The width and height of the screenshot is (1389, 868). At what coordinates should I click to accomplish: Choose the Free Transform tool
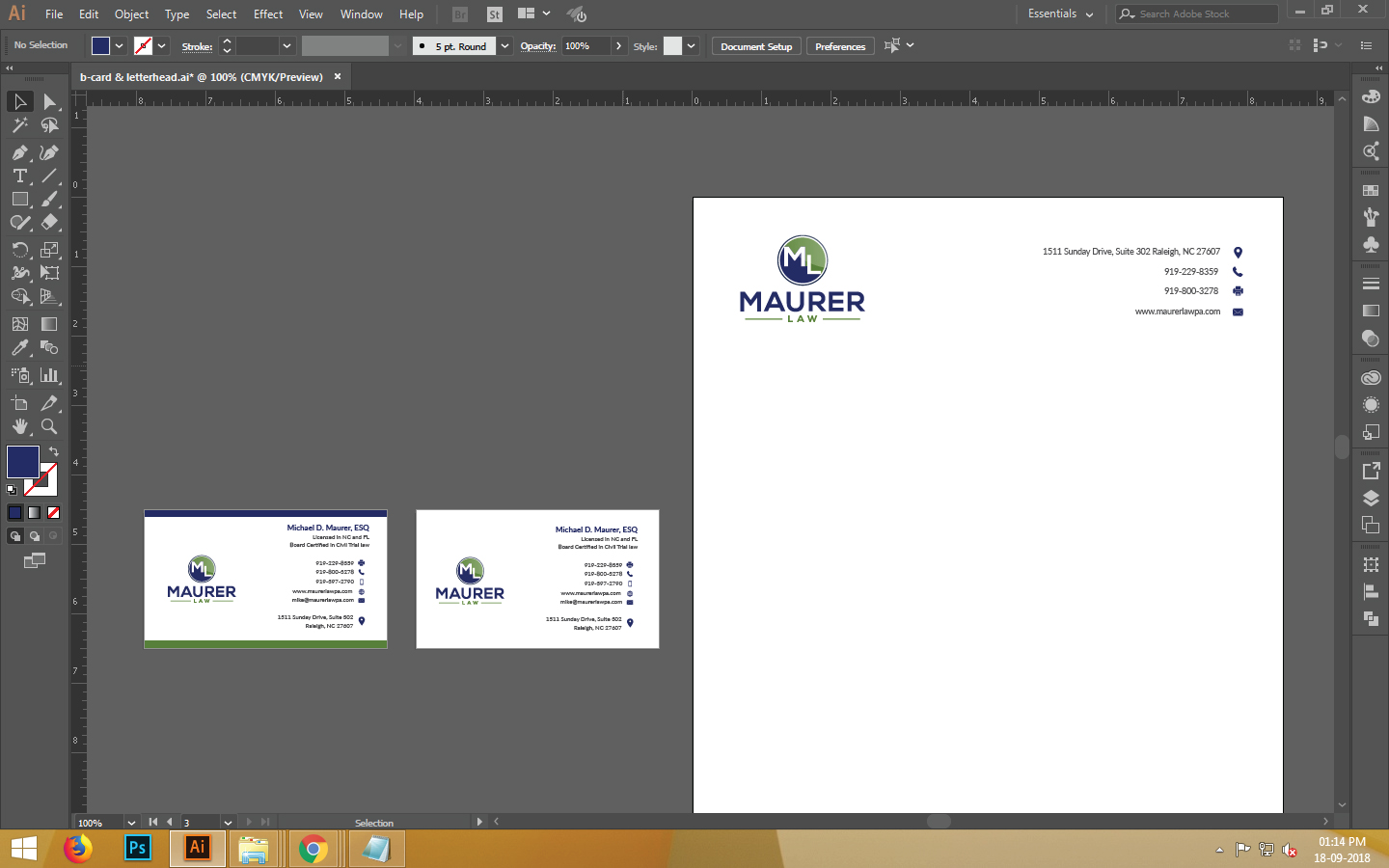pos(49,273)
